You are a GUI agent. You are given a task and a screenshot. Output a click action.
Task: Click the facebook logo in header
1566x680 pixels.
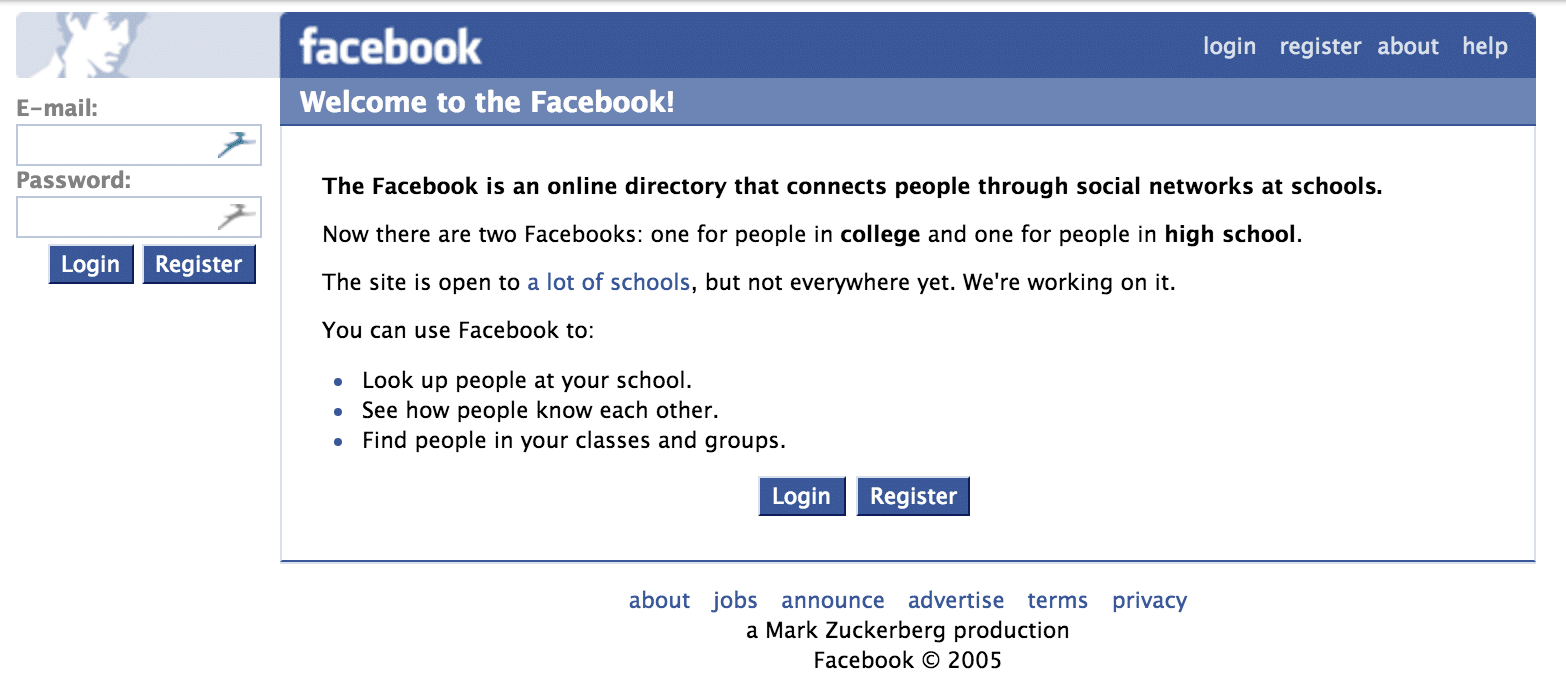390,47
